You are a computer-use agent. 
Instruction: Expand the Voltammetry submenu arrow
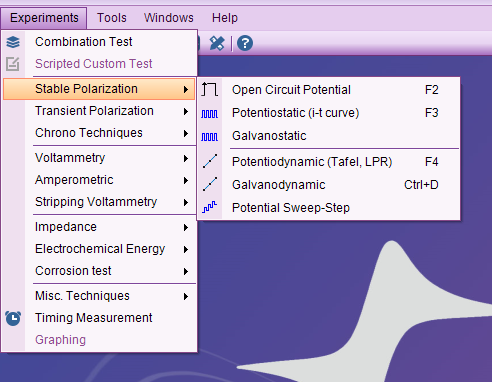click(186, 158)
